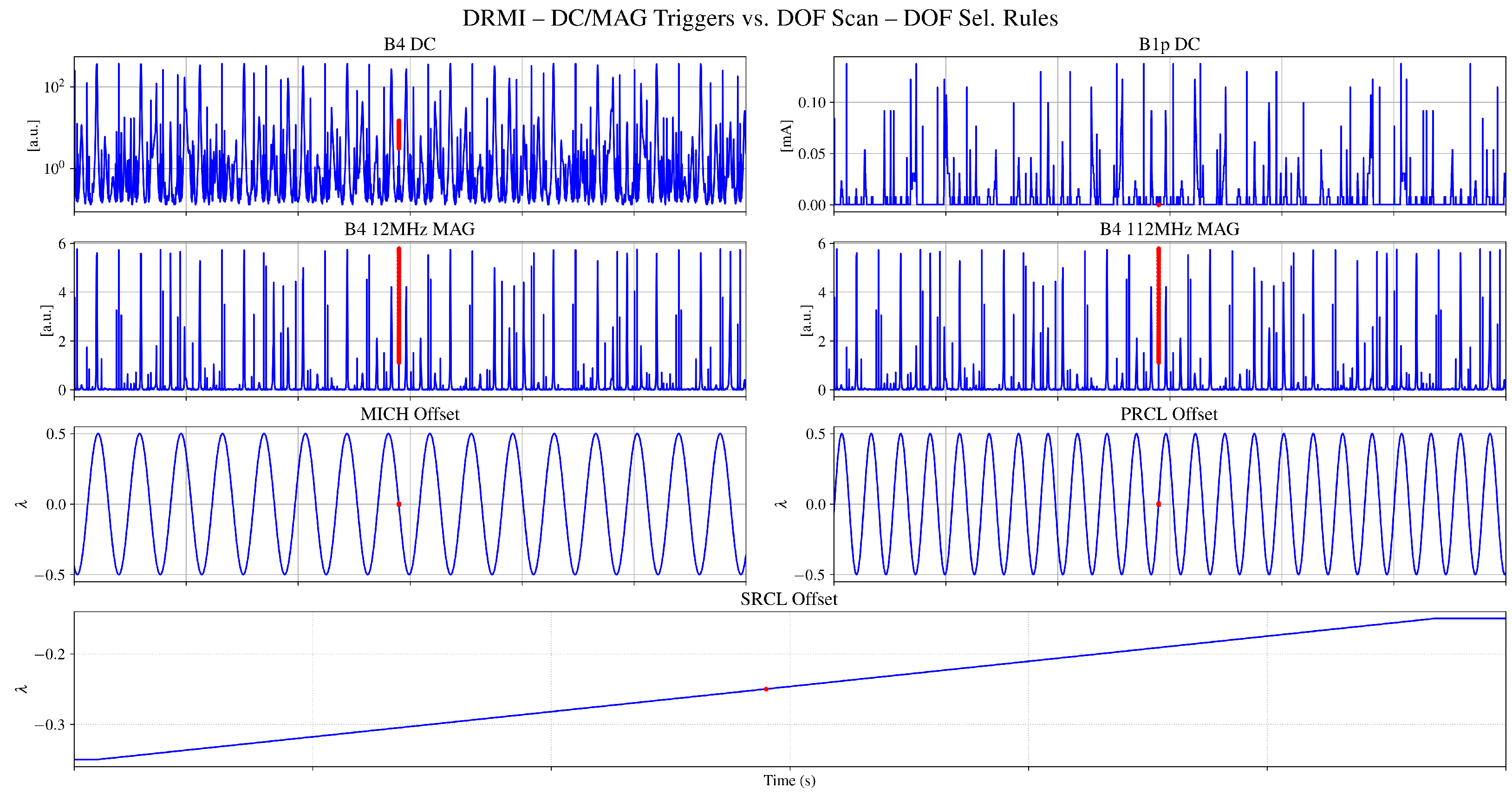Click the PRCL Offset subplot title

[x=1169, y=414]
